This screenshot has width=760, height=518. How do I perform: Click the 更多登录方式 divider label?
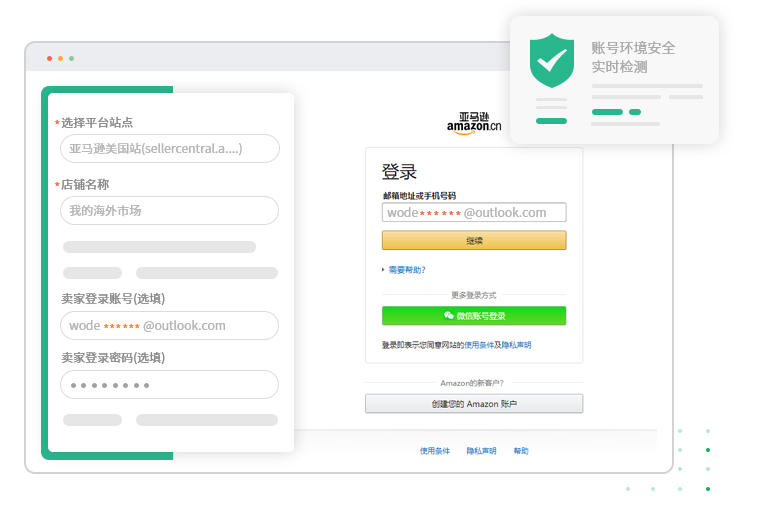(x=474, y=295)
